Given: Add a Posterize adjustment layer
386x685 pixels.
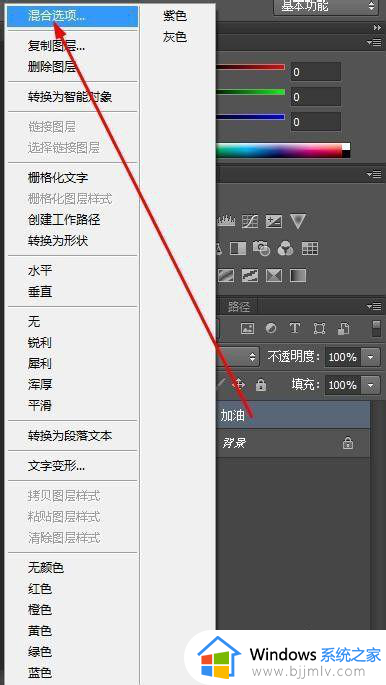Looking at the screenshot, I should tap(226, 276).
